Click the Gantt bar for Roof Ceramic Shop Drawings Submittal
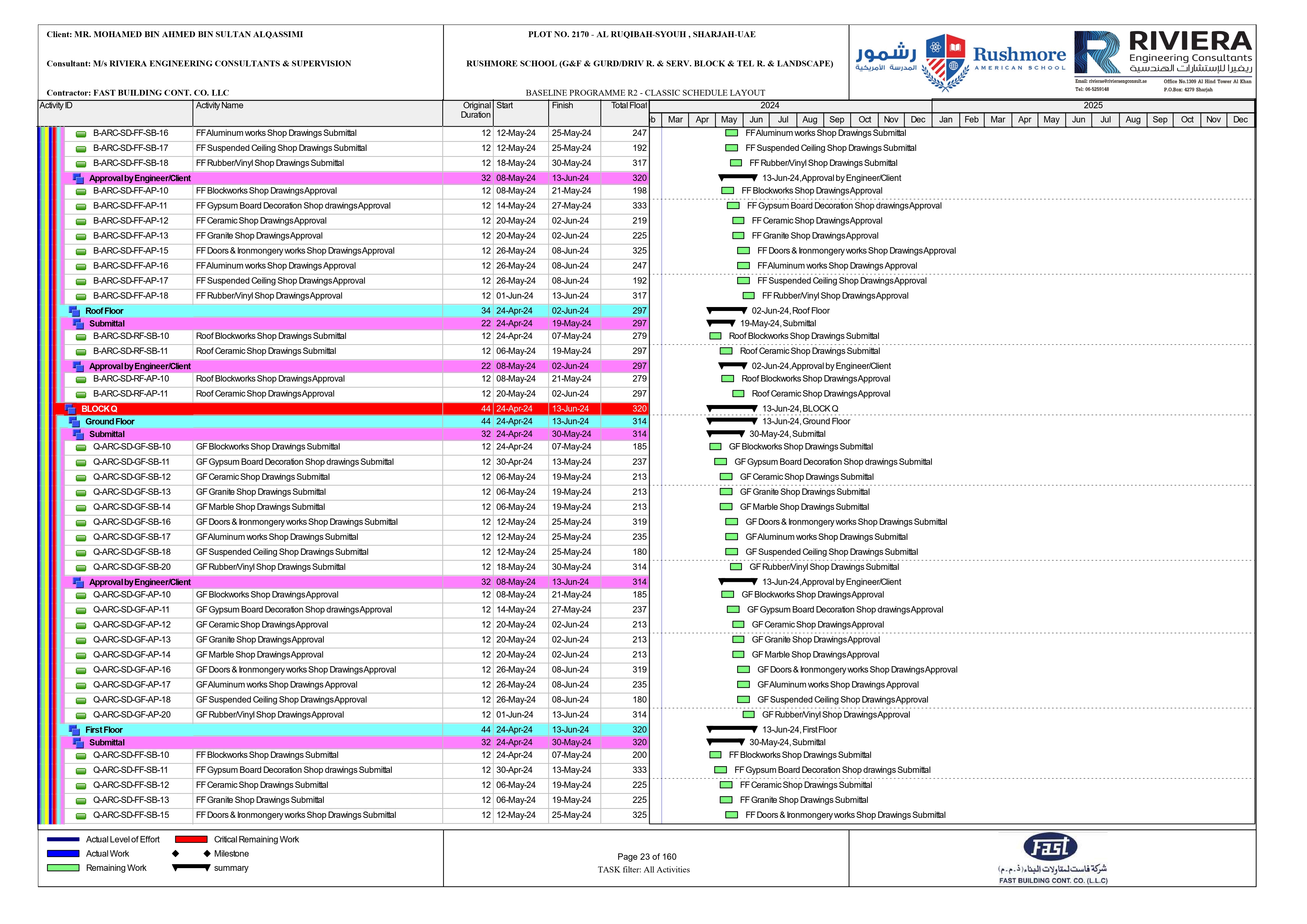 coord(726,351)
